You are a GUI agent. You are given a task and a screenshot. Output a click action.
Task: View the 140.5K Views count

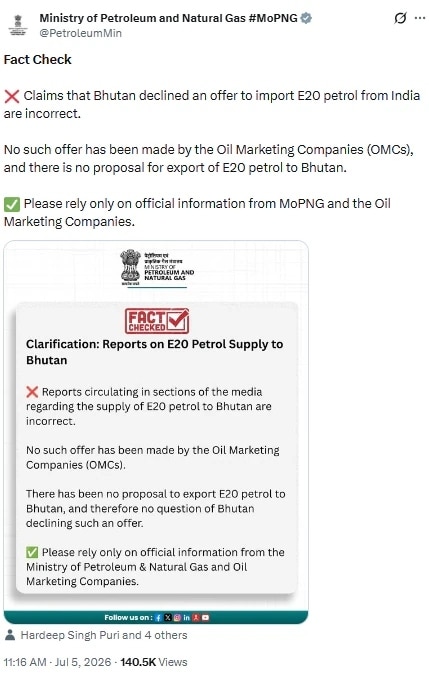click(154, 662)
